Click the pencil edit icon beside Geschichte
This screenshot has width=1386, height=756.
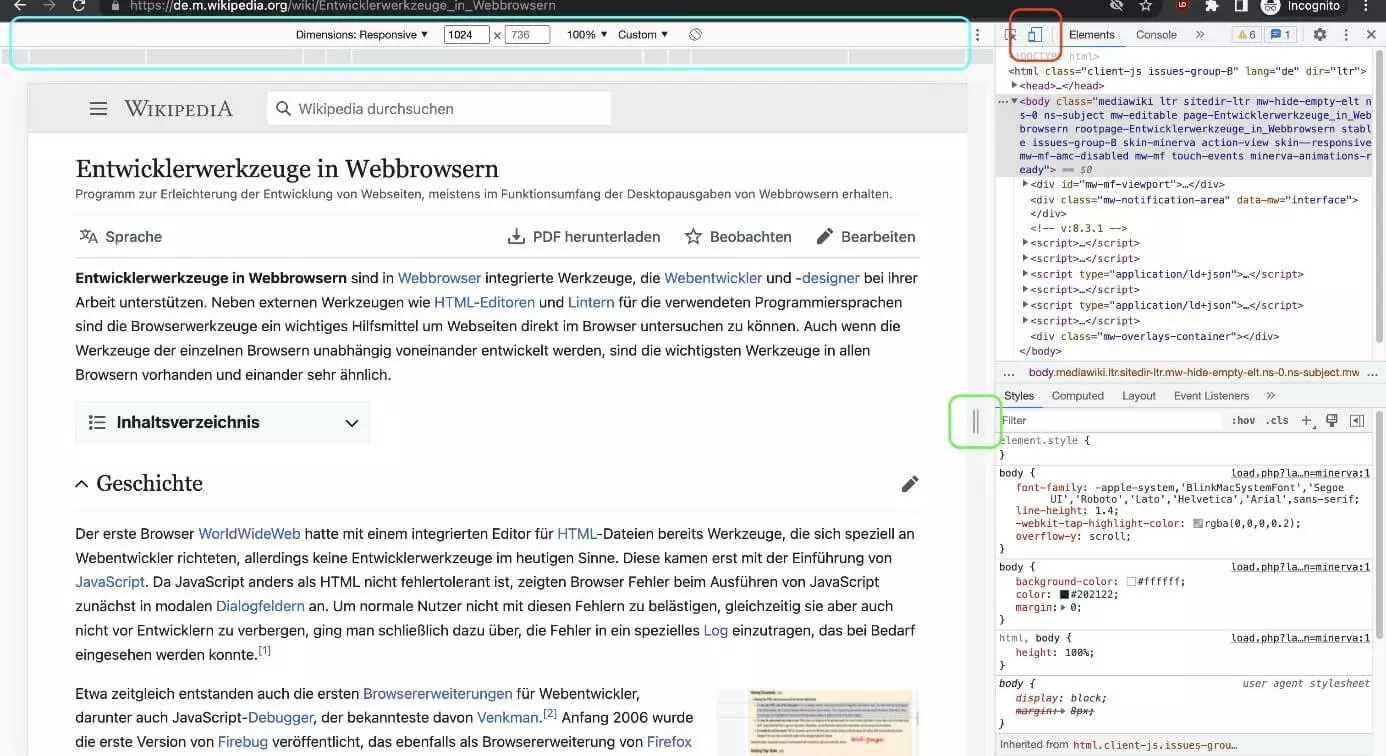point(909,484)
